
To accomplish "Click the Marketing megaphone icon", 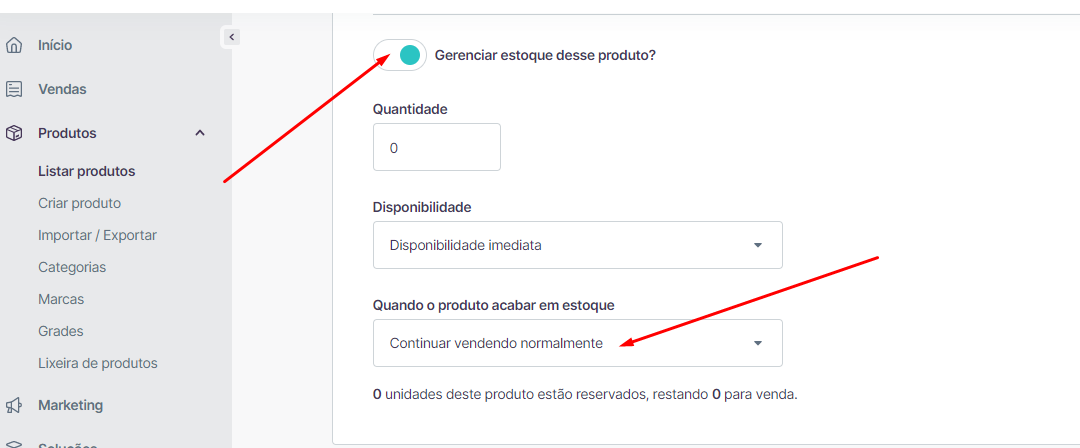I will pos(14,405).
